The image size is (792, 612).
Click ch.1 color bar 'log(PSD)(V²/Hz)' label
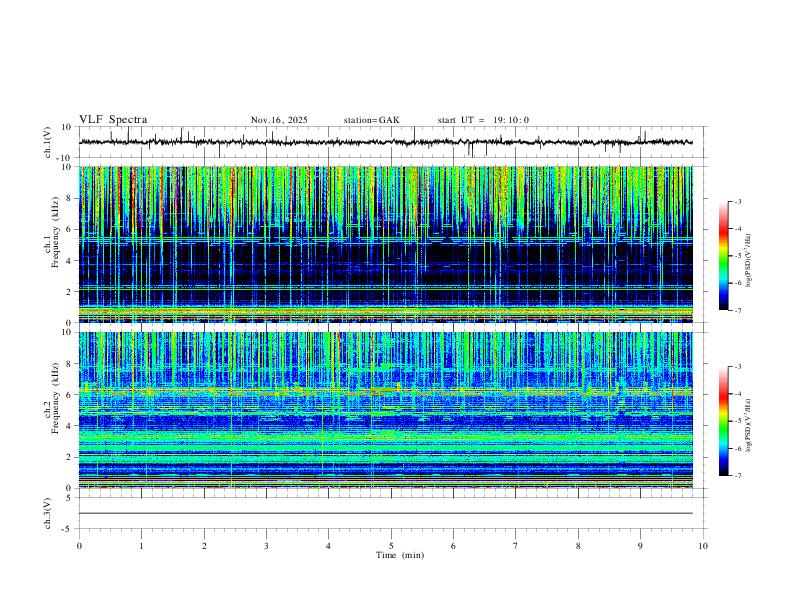click(x=749, y=260)
